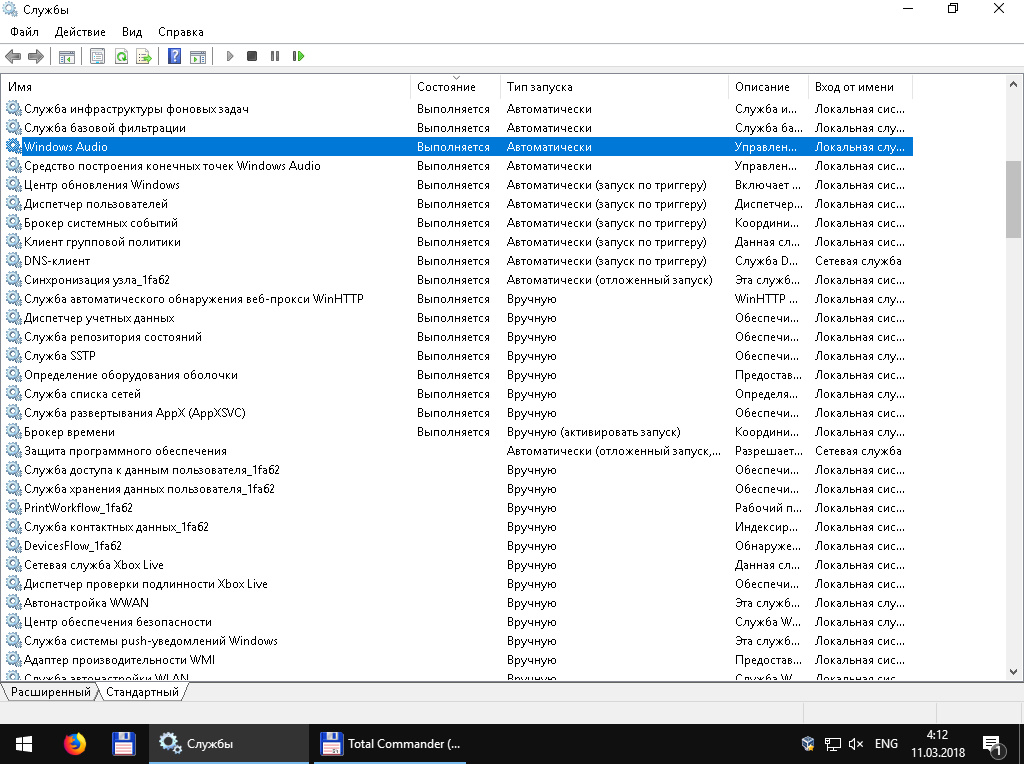This screenshot has width=1024, height=764.
Task: Select Брокер системных событий service
Action: point(101,223)
